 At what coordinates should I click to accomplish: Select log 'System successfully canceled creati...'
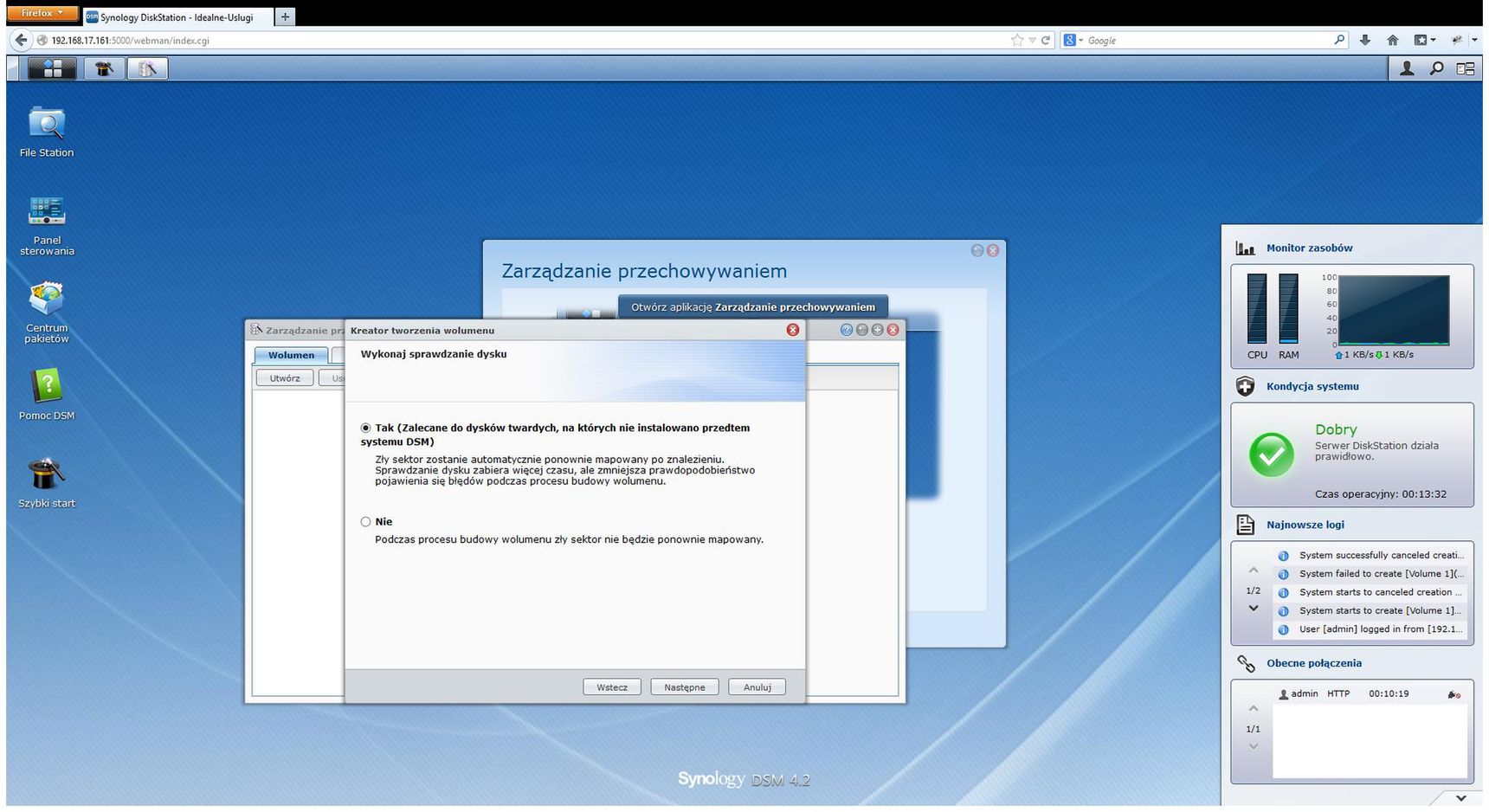point(1371,556)
